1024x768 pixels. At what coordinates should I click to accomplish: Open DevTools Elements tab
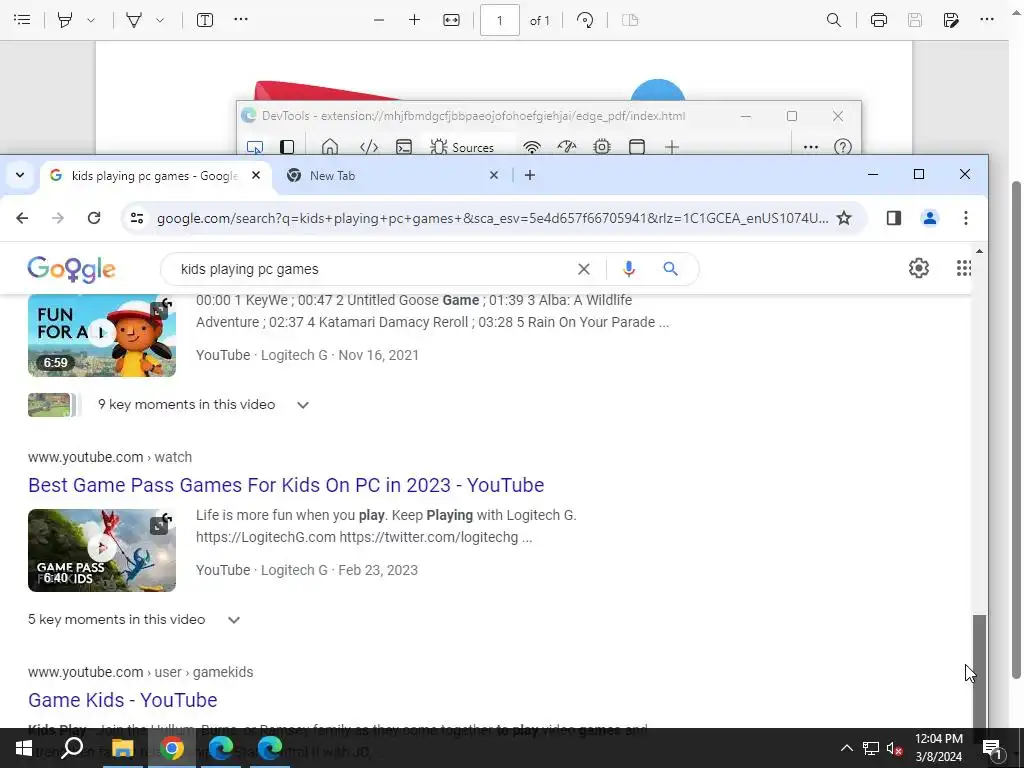click(369, 147)
